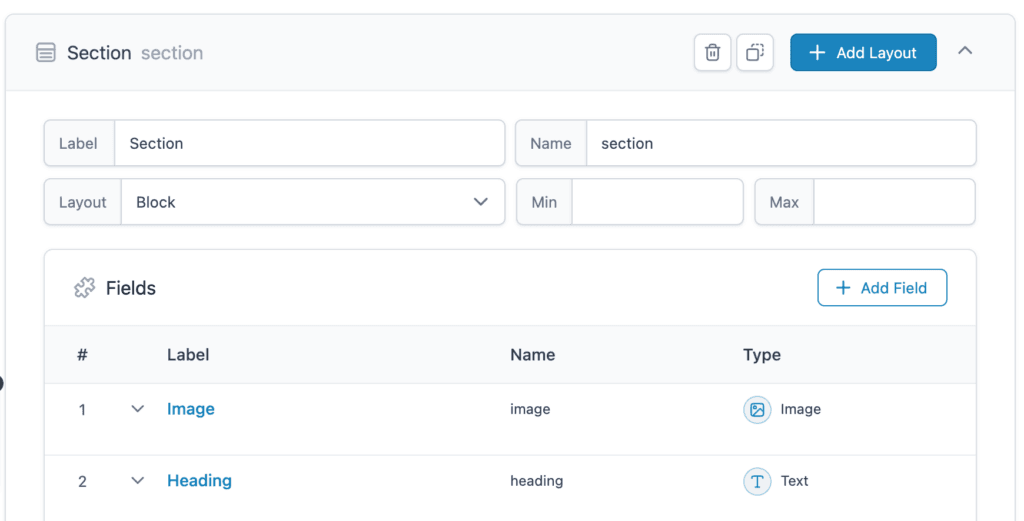Click the Type column header
Image resolution: width=1024 pixels, height=521 pixels.
coord(761,355)
